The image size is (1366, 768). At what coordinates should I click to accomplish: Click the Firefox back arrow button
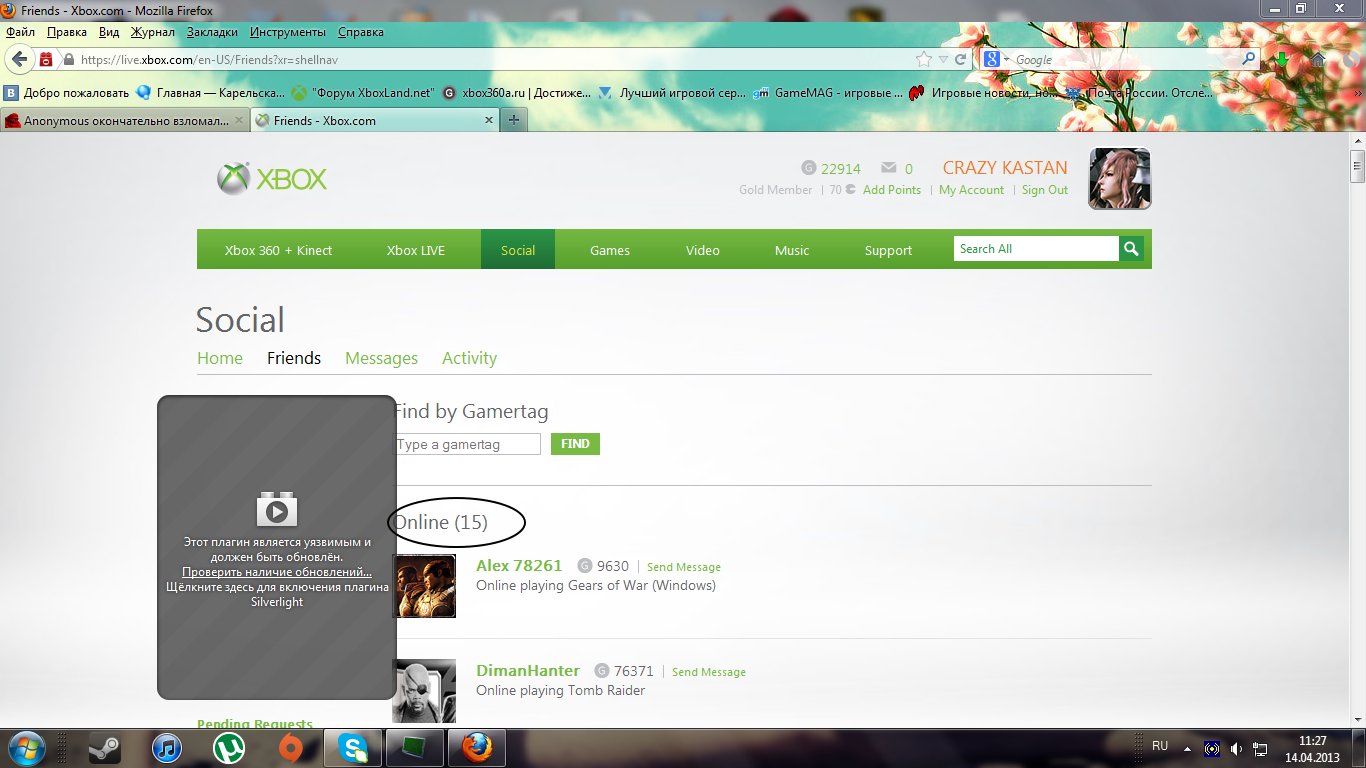20,59
